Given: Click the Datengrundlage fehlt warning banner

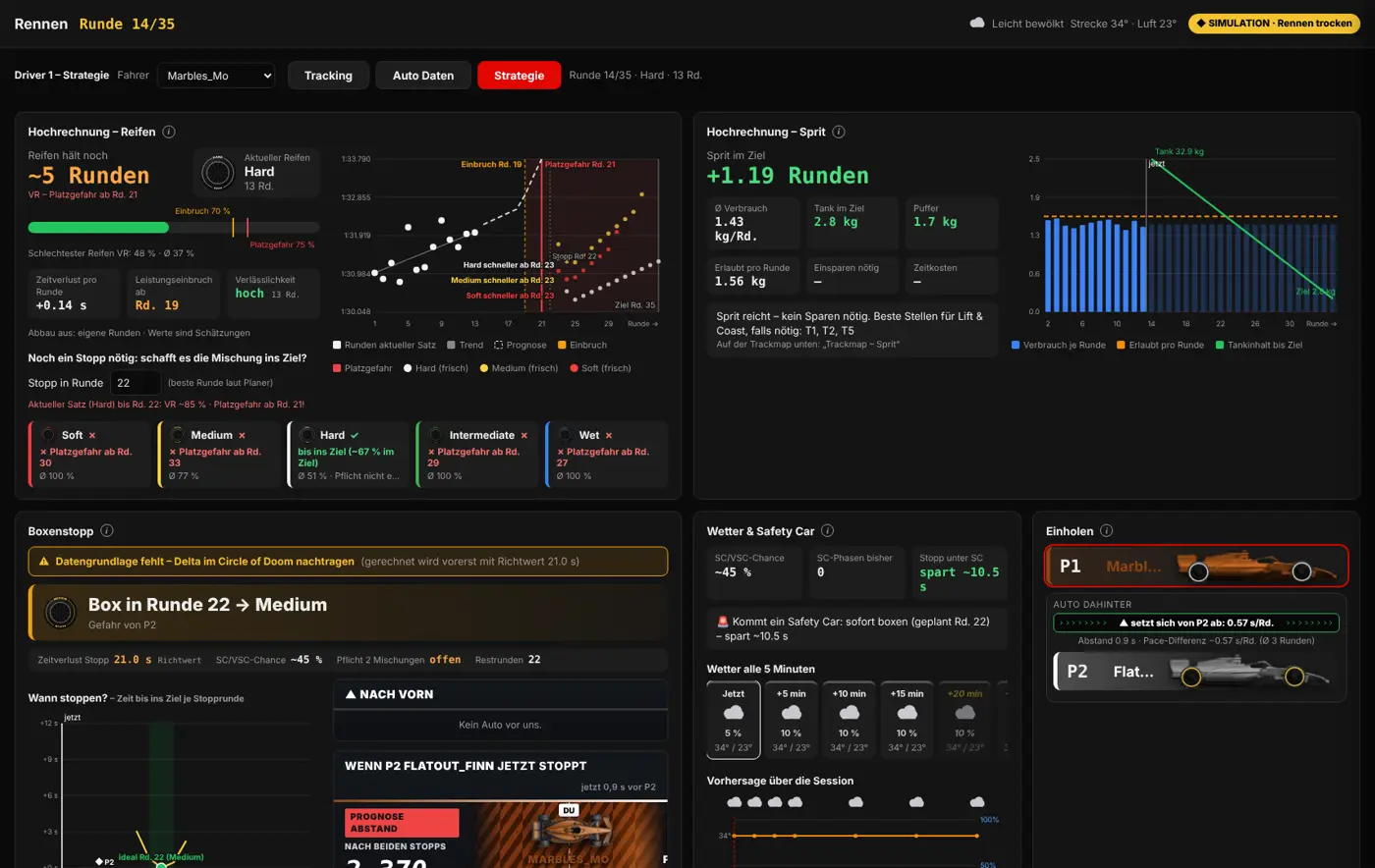Looking at the screenshot, I should [348, 562].
